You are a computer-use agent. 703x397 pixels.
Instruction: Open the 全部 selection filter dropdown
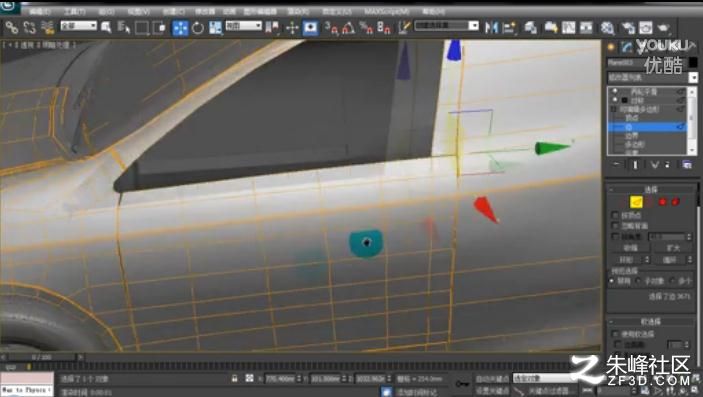click(x=78, y=26)
